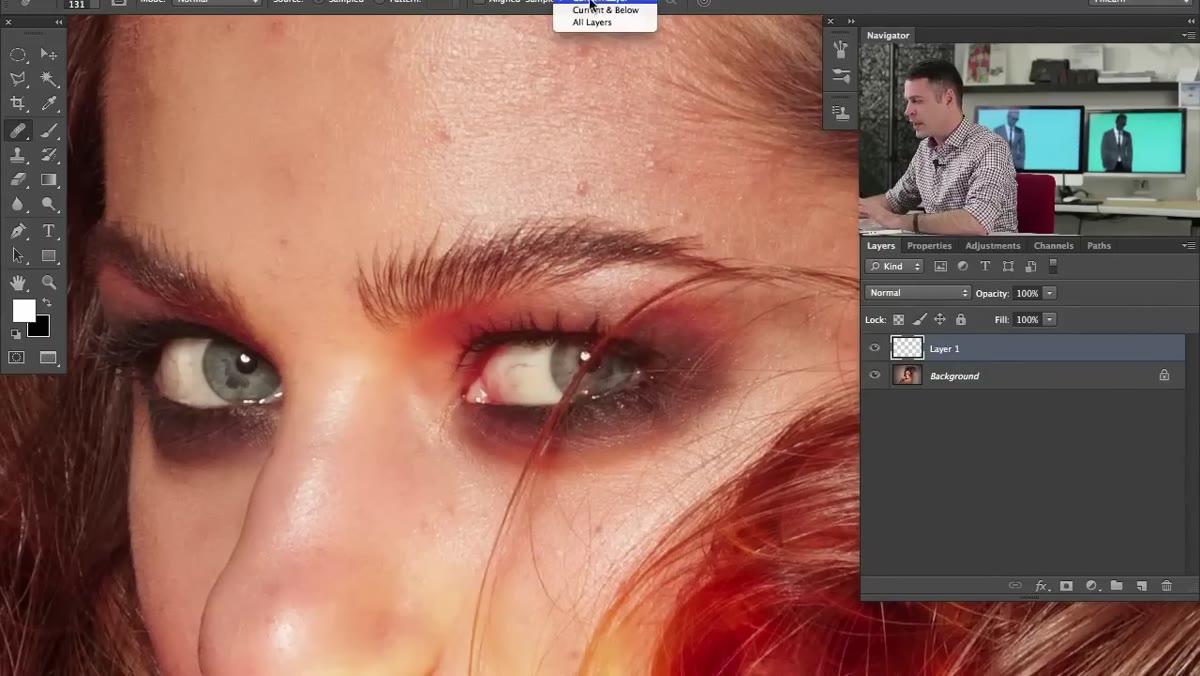Select the Blur droplet tool
Viewport: 1200px width, 676px height.
18,204
